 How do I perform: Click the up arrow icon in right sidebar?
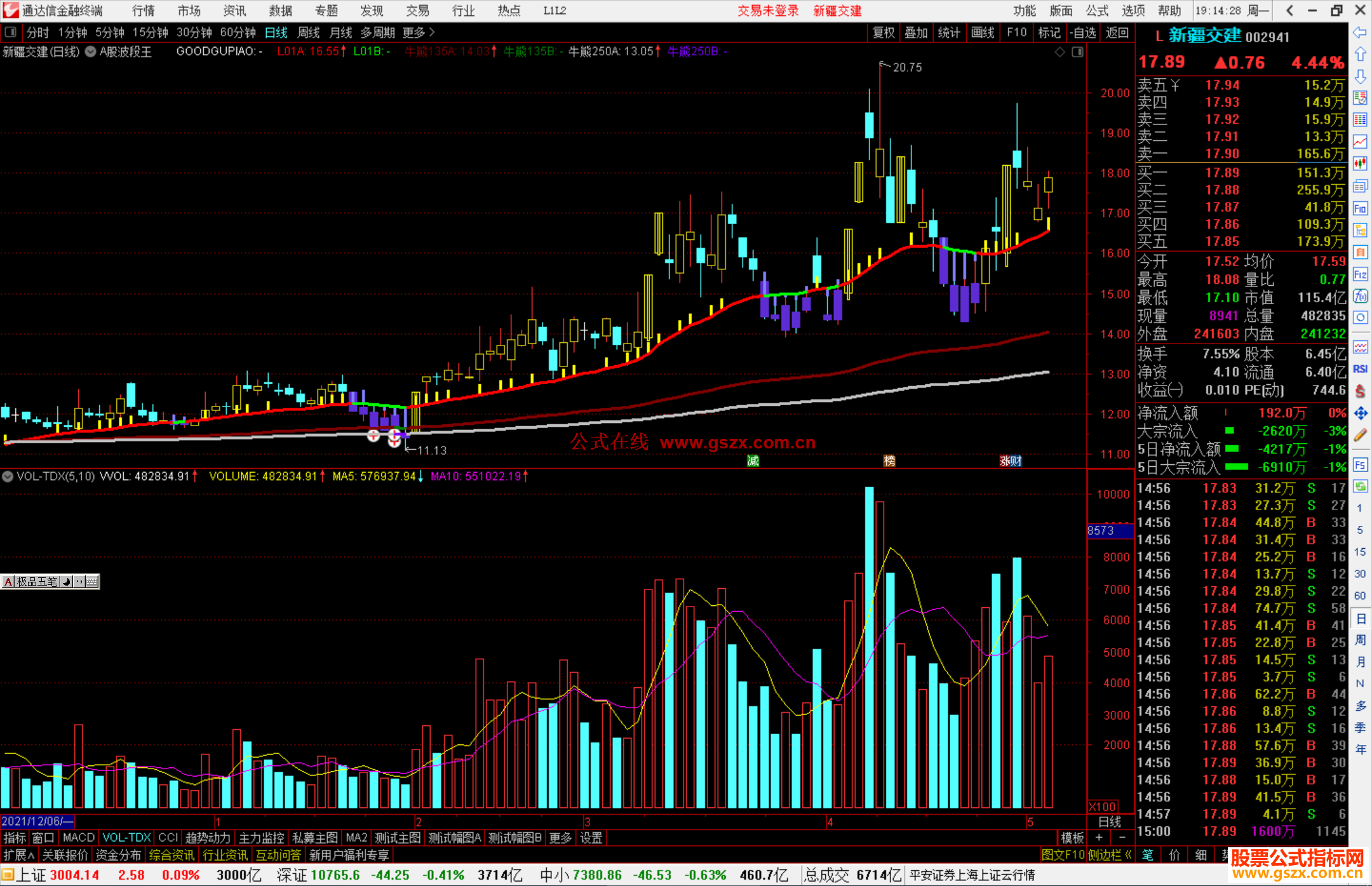pyautogui.click(x=1360, y=55)
